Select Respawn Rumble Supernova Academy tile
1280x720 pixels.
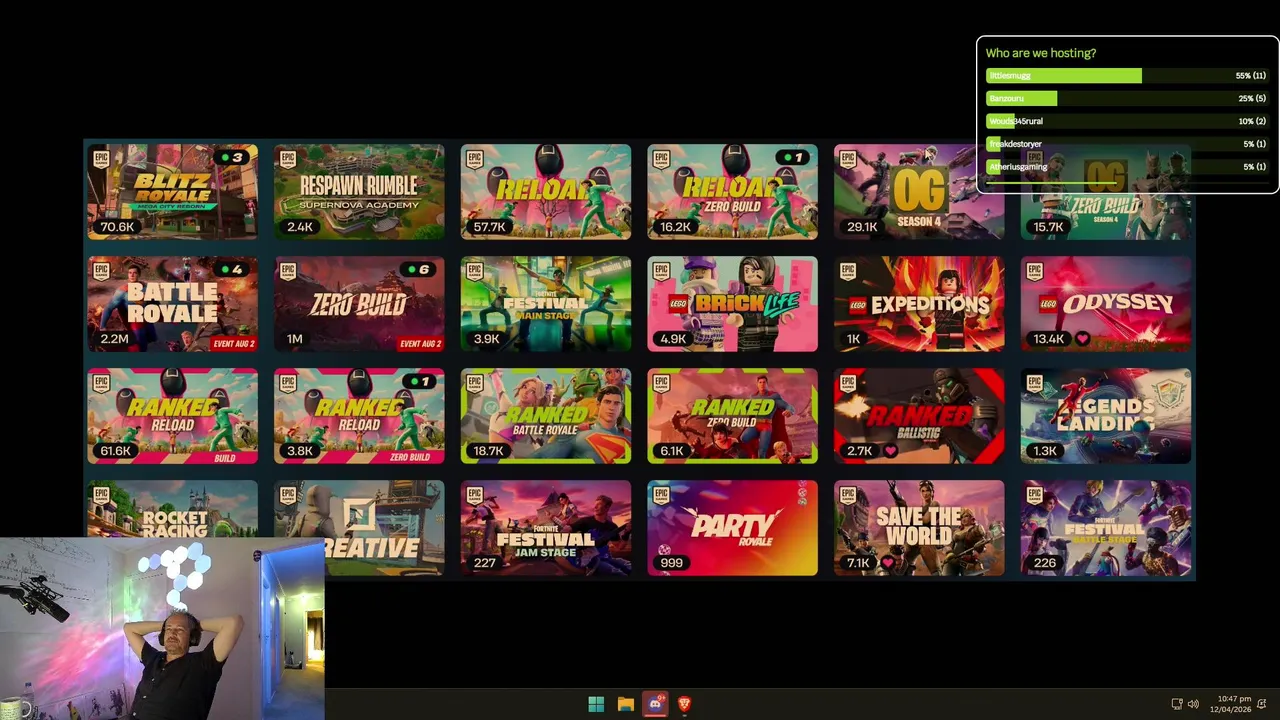(359, 192)
